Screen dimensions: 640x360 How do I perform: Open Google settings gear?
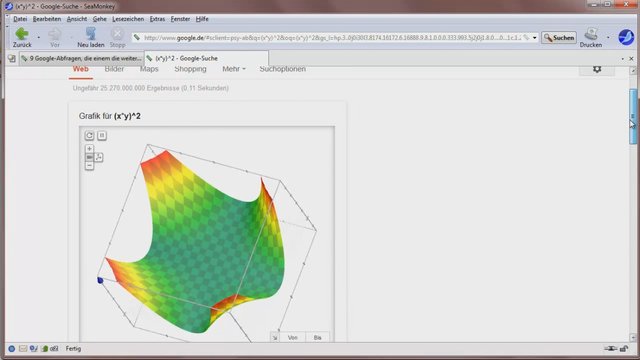(x=597, y=69)
